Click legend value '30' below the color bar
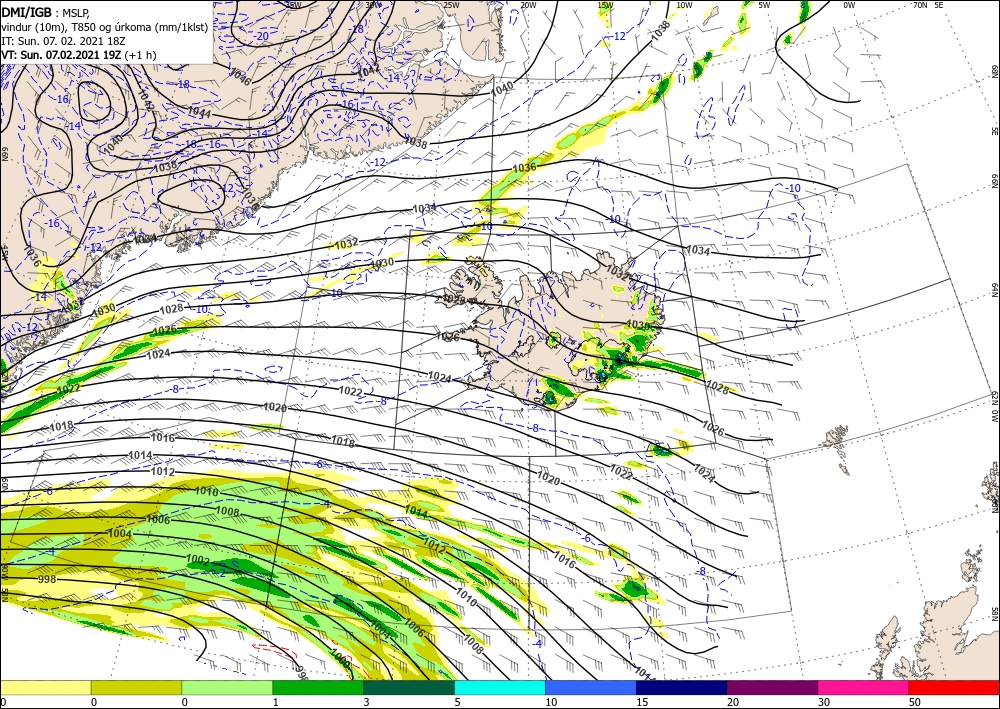 pos(824,702)
